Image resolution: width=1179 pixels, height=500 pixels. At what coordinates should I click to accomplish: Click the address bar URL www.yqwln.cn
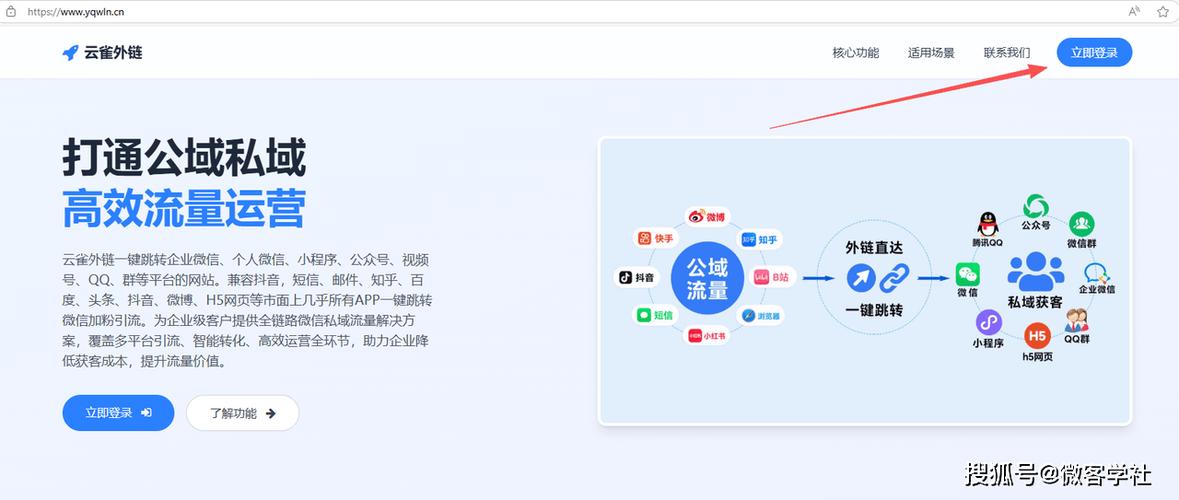(x=76, y=12)
